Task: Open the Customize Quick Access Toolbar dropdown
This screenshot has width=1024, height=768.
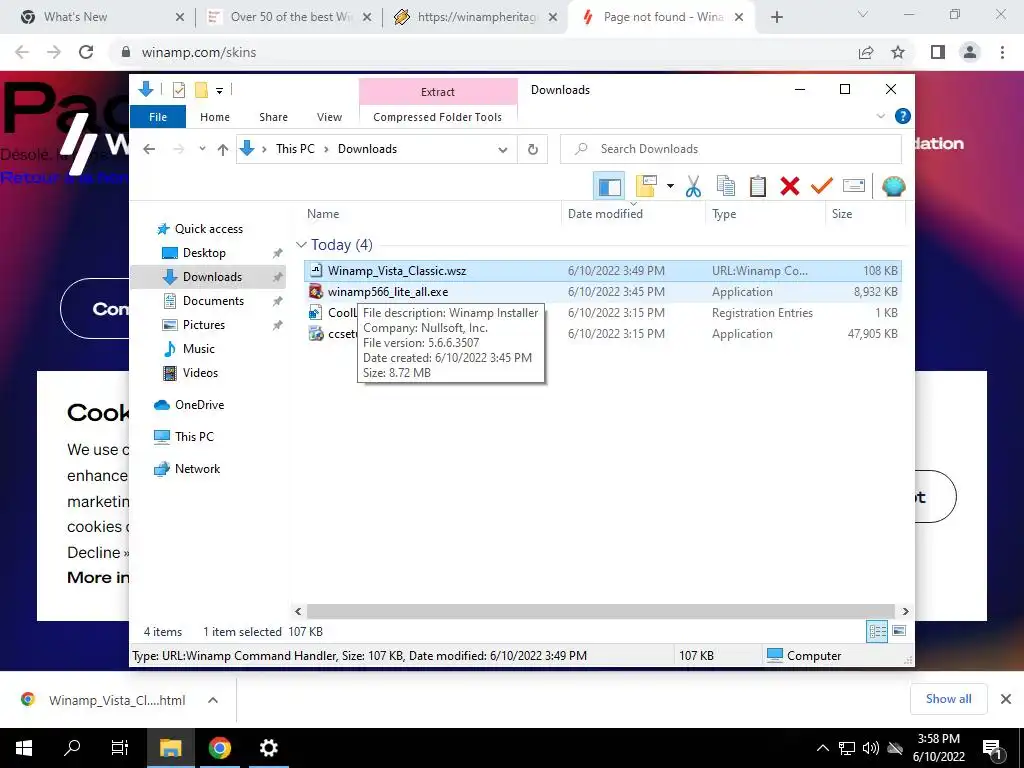Action: click(219, 91)
